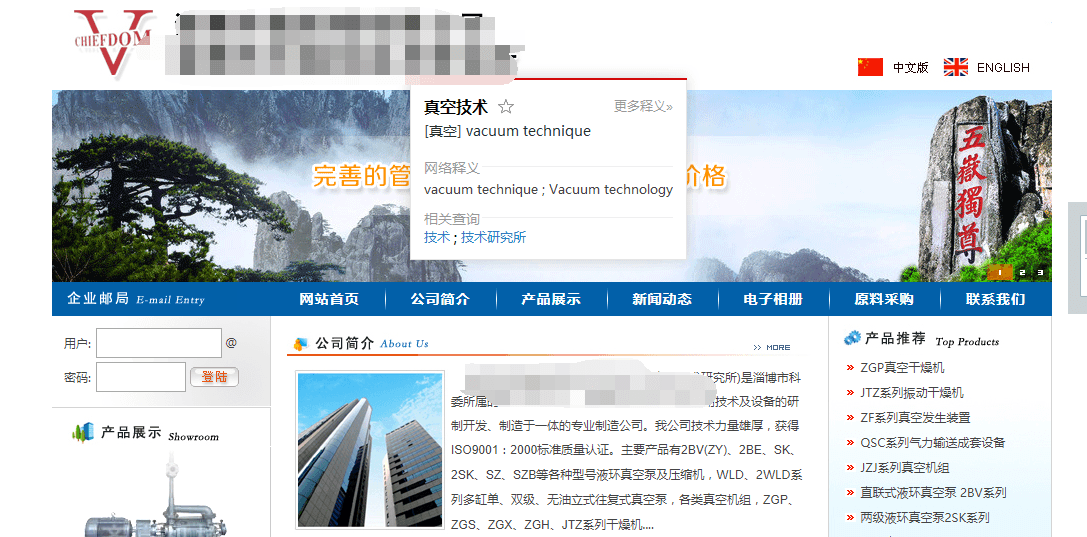Click the 产品推荐 gear icon
Screen dimensions: 1087x537
coord(852,338)
